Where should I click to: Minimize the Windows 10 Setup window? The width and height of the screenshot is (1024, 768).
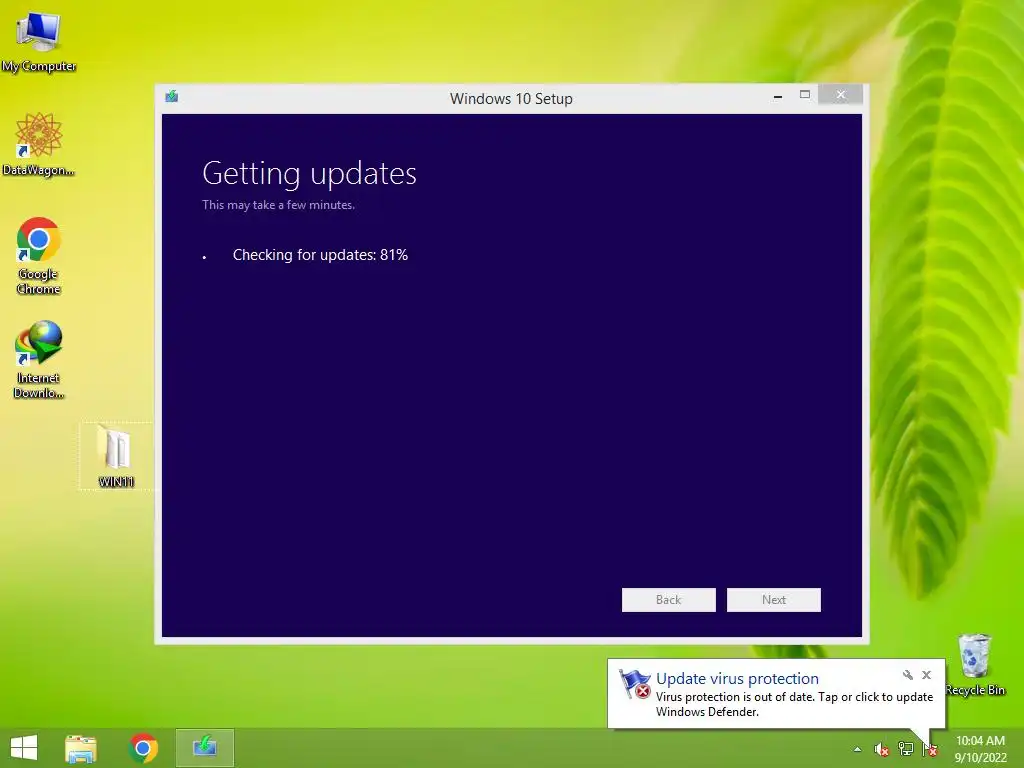[x=778, y=96]
